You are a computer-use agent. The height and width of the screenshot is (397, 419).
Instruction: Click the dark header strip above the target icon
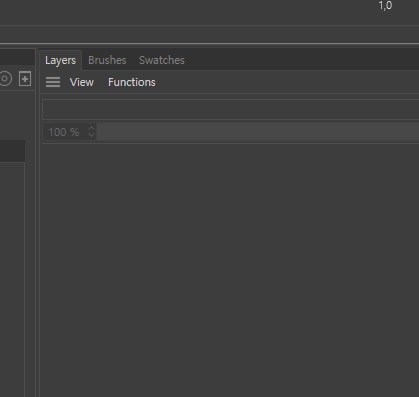pos(17,57)
